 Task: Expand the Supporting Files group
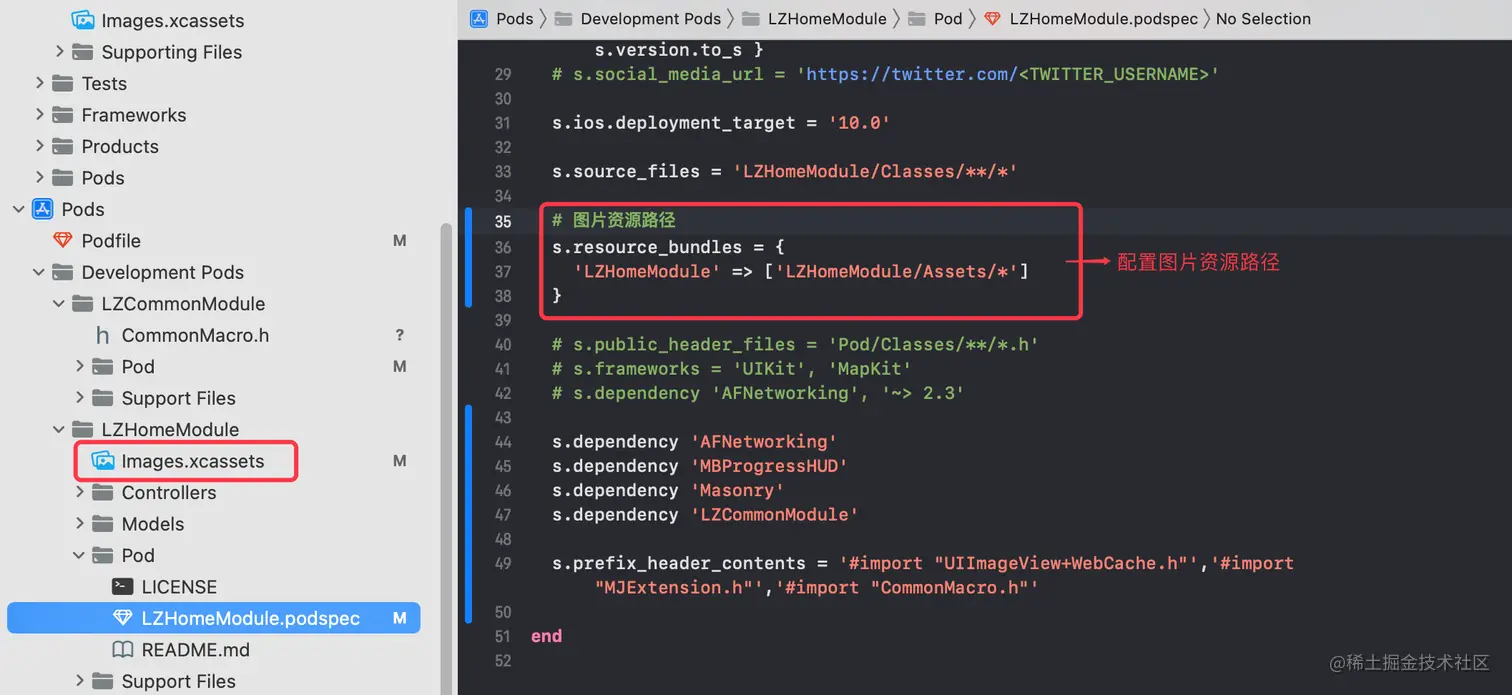tap(60, 51)
